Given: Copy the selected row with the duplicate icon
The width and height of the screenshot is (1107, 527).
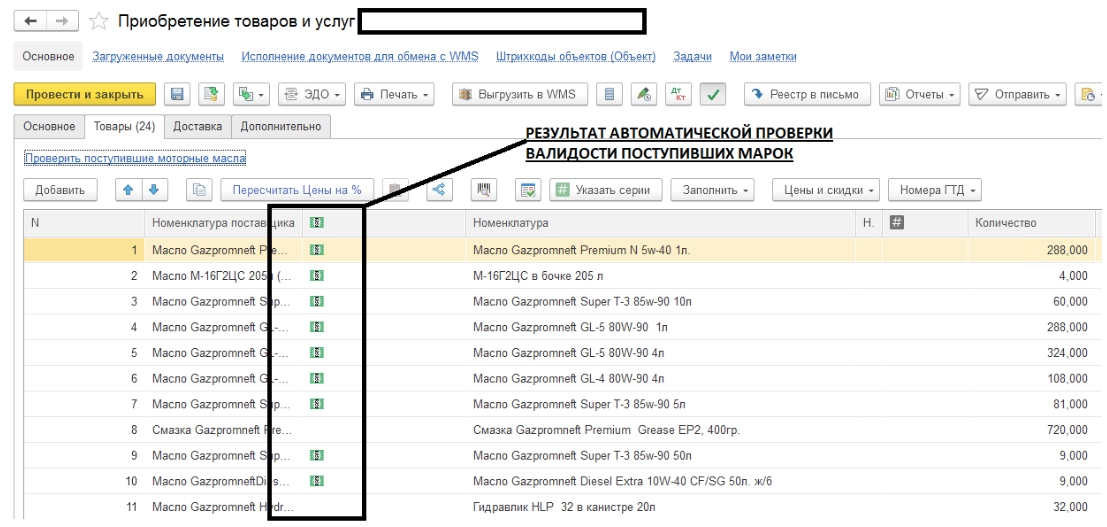Looking at the screenshot, I should pos(200,189).
